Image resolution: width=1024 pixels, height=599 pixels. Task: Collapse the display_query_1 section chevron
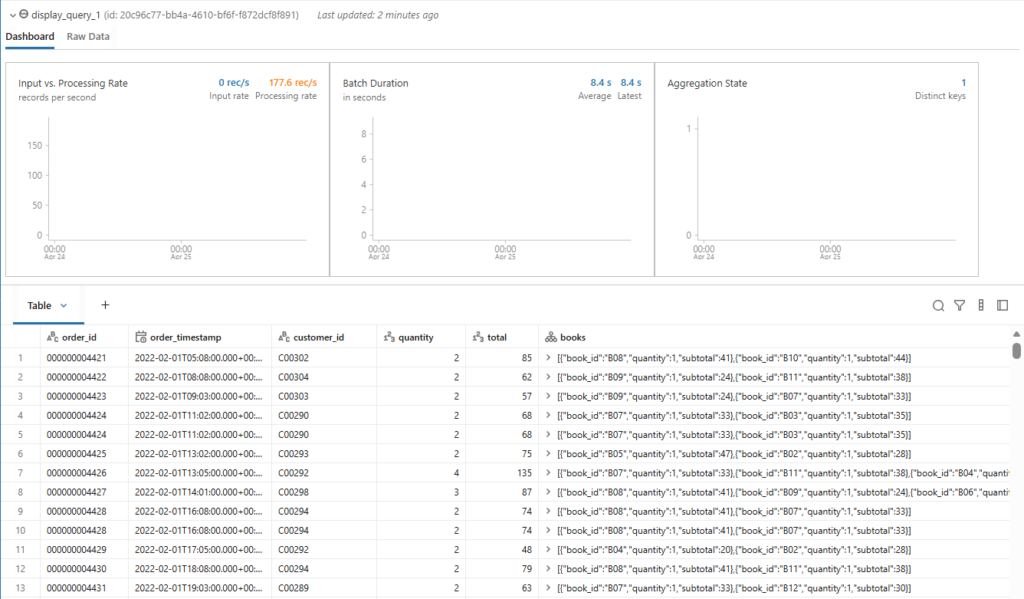click(11, 15)
